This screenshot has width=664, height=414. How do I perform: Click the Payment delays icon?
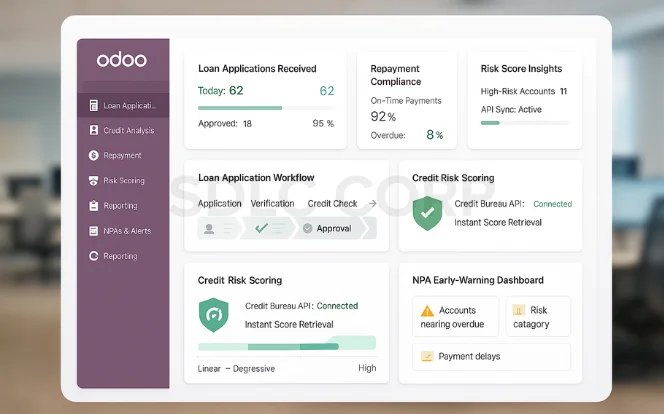[x=427, y=356]
